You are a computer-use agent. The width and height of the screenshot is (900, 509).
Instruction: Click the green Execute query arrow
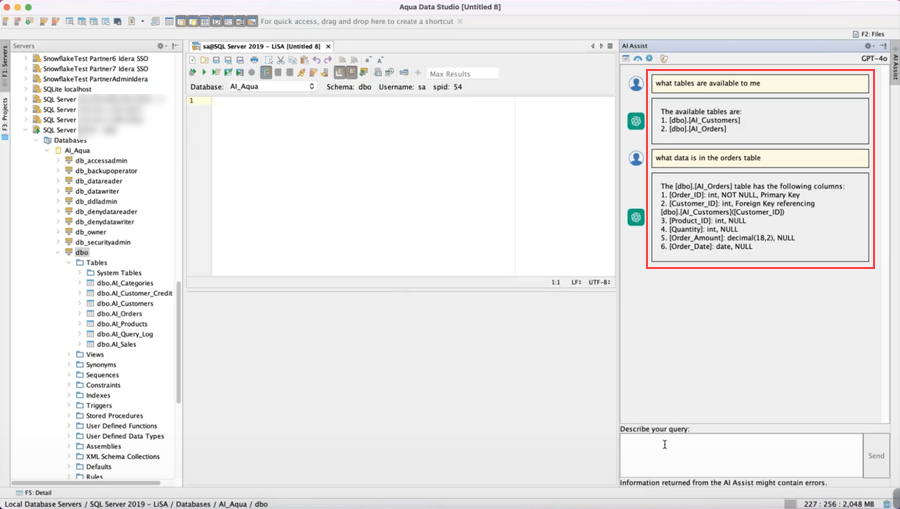(x=204, y=73)
